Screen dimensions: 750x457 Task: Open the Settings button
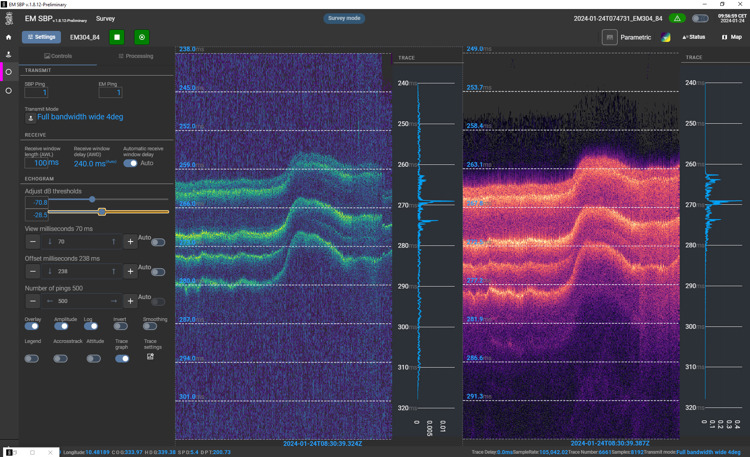(x=42, y=37)
